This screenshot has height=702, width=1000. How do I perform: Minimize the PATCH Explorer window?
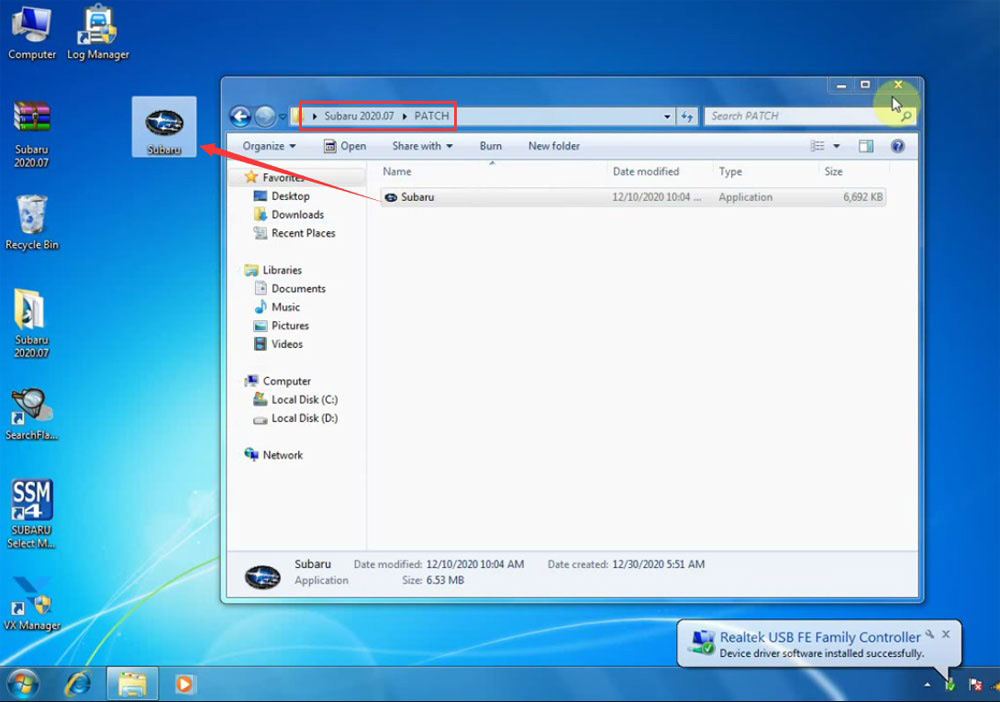(841, 85)
